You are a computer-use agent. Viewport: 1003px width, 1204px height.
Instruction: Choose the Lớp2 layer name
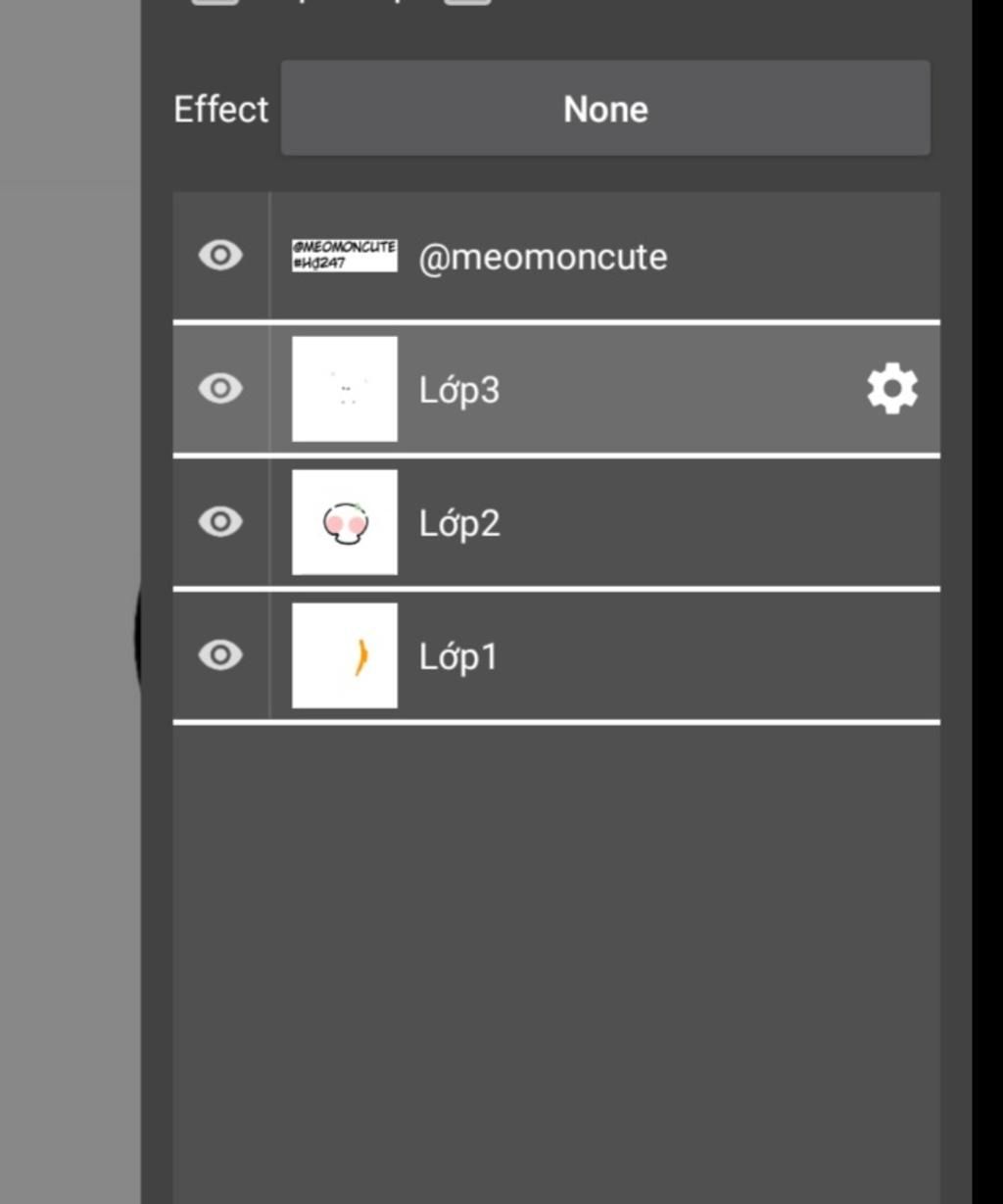pyautogui.click(x=459, y=523)
